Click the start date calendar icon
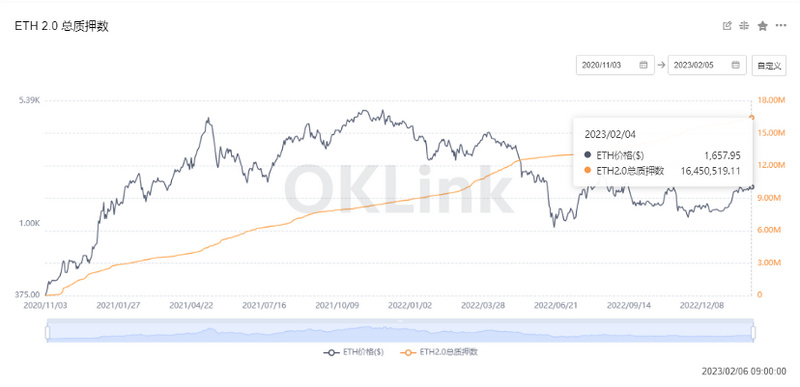The width and height of the screenshot is (800, 387). coord(643,65)
